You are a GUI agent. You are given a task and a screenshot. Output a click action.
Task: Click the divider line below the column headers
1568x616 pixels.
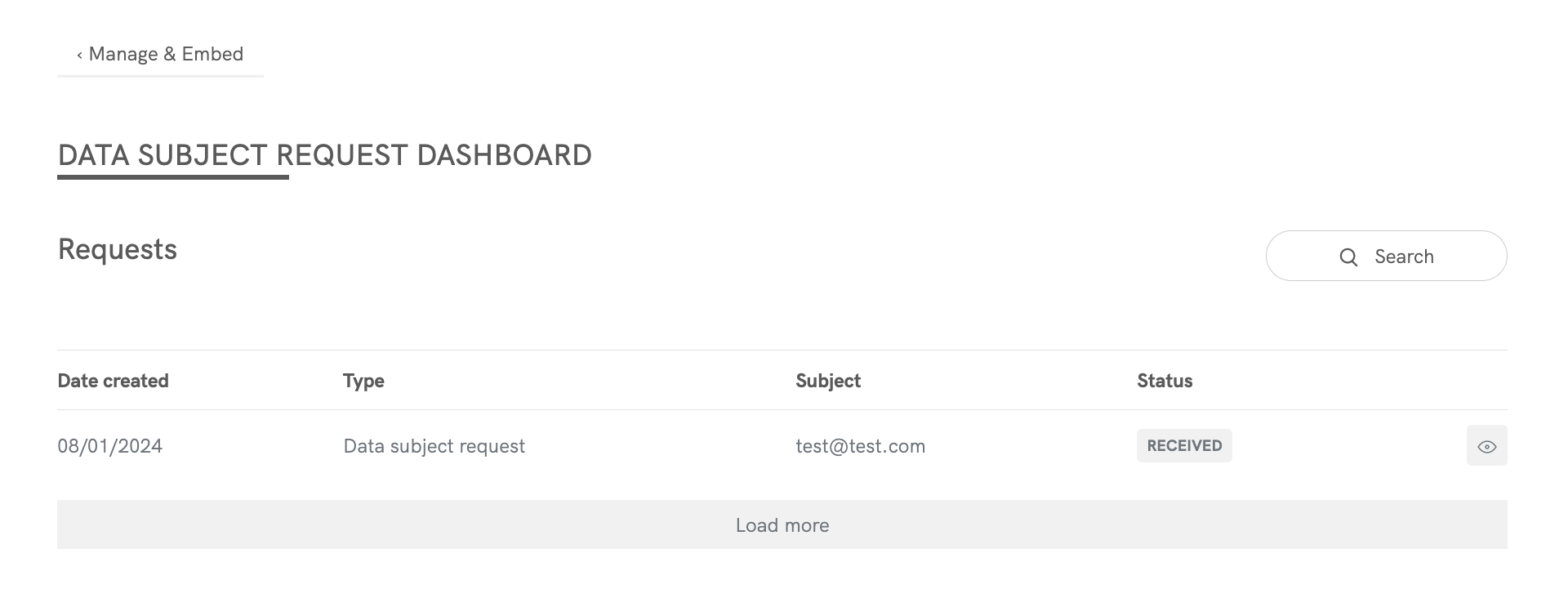(782, 410)
